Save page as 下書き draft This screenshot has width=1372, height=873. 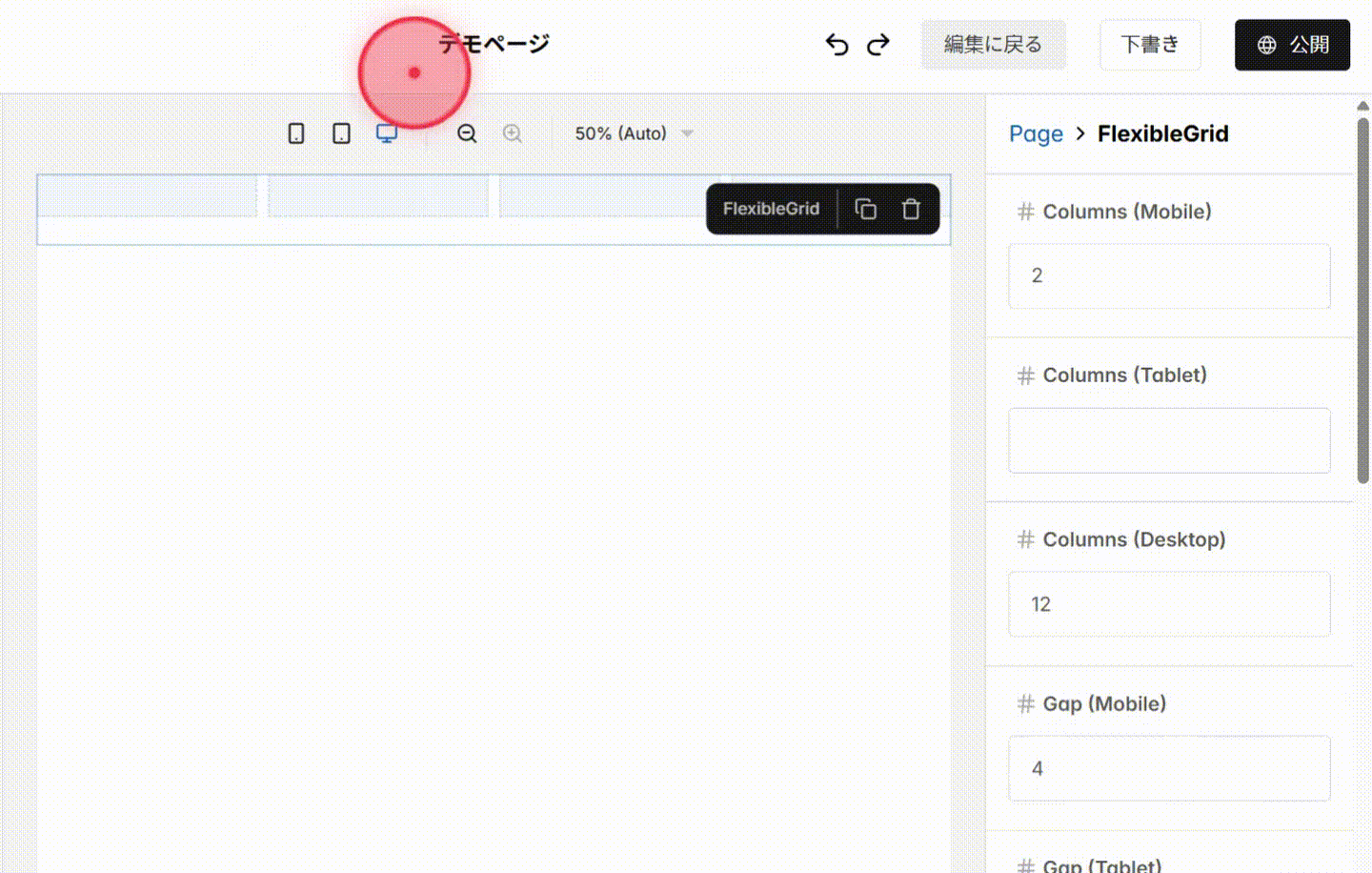click(1150, 44)
